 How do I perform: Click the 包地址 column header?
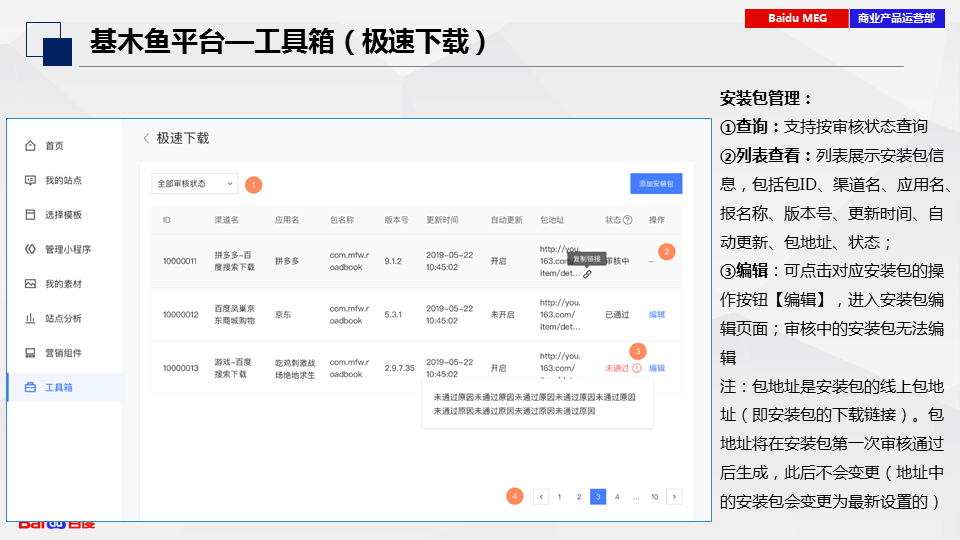552,220
